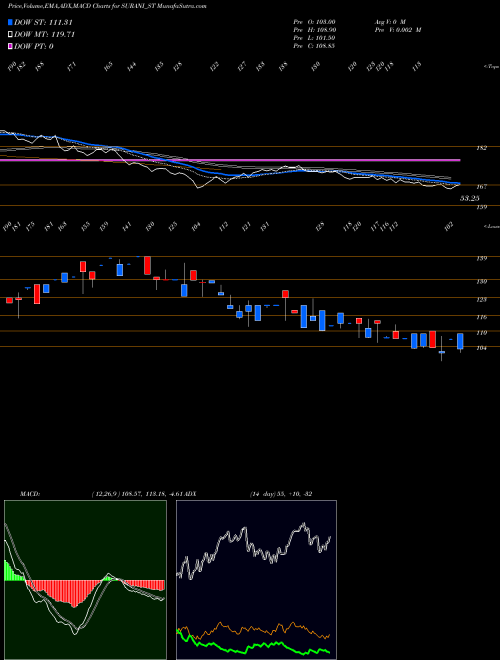
Task: Click the white DOW MT legend square
Action: [x=10, y=35]
